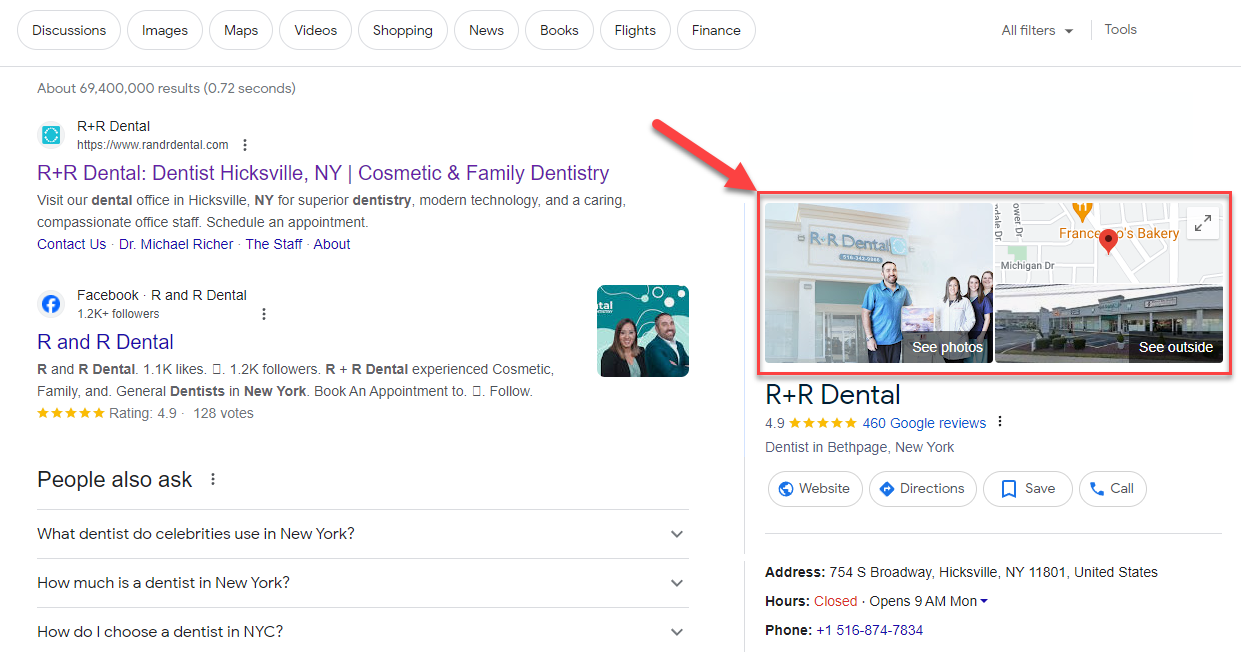The image size is (1241, 652).
Task: Switch to the Images filter
Action: tap(165, 30)
